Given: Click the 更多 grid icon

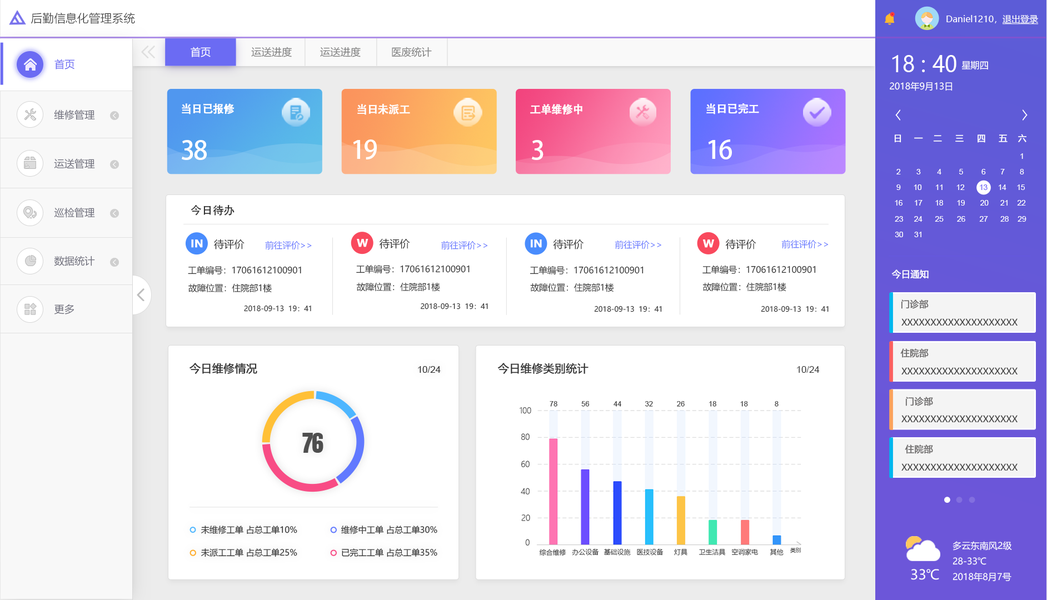Looking at the screenshot, I should [x=30, y=309].
